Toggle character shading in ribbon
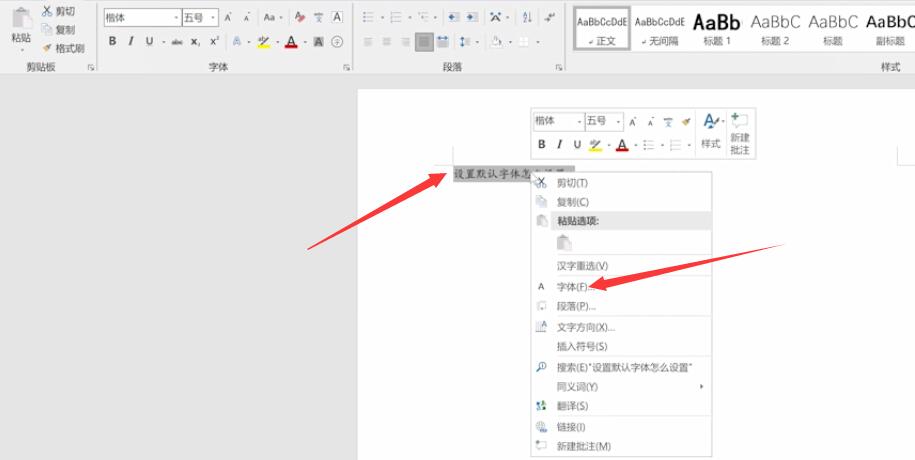Screen dimensions: 915x460 point(319,42)
